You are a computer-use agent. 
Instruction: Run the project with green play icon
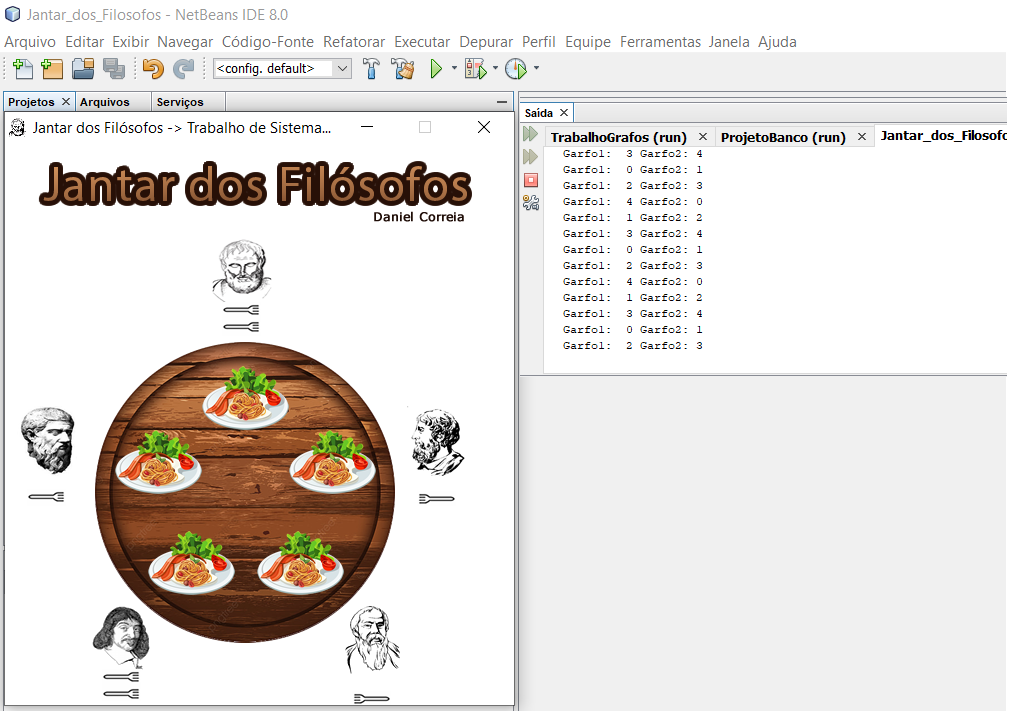pos(436,68)
